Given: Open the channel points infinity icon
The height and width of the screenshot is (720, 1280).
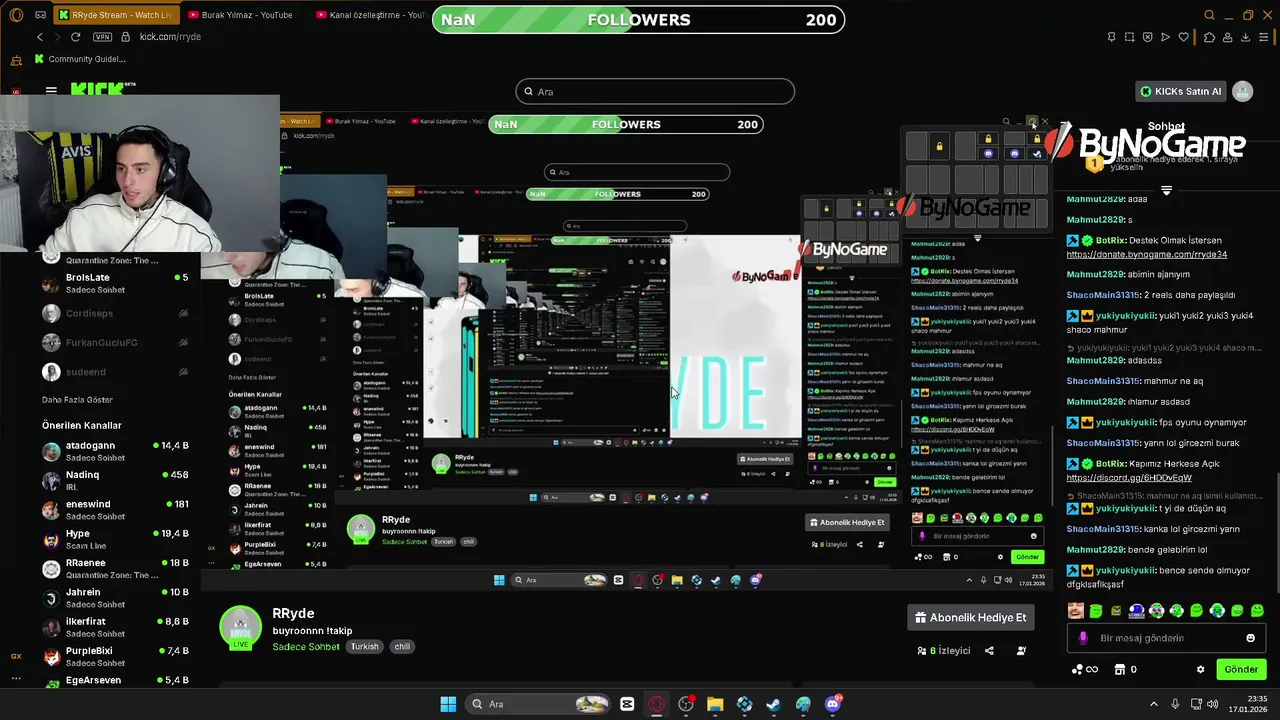Looking at the screenshot, I should [1085, 670].
